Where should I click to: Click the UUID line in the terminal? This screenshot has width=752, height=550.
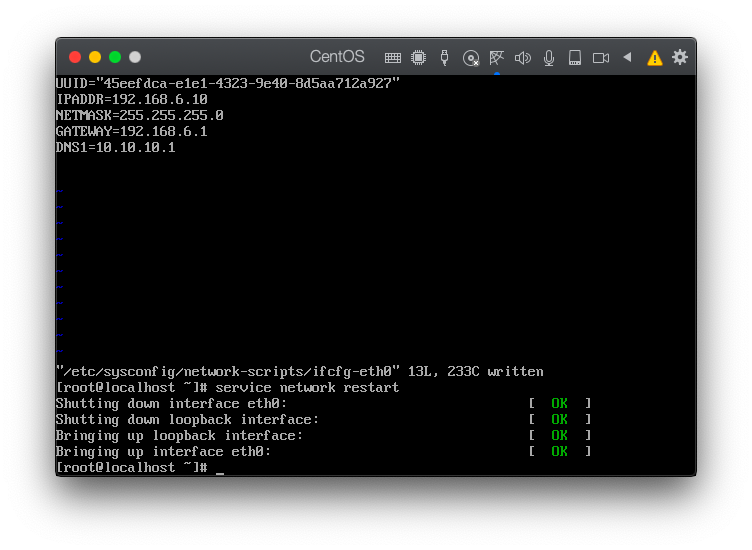coord(228,83)
